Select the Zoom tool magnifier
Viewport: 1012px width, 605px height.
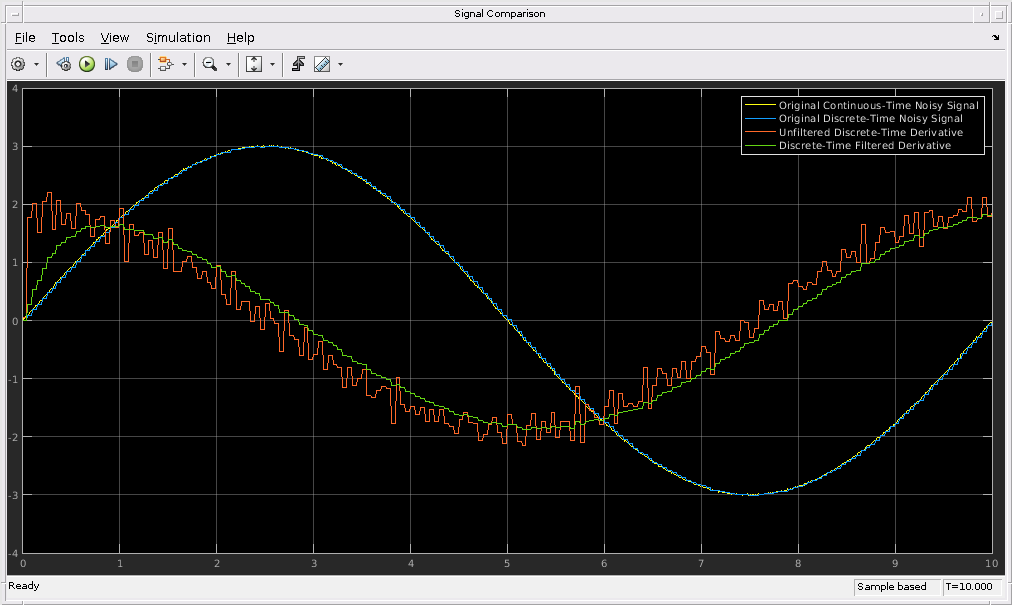209,64
